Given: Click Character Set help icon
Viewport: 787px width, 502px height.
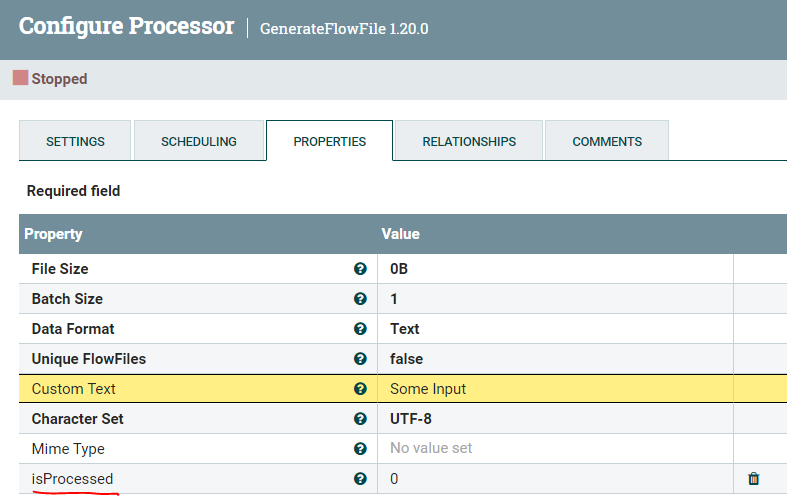Looking at the screenshot, I should click(360, 419).
